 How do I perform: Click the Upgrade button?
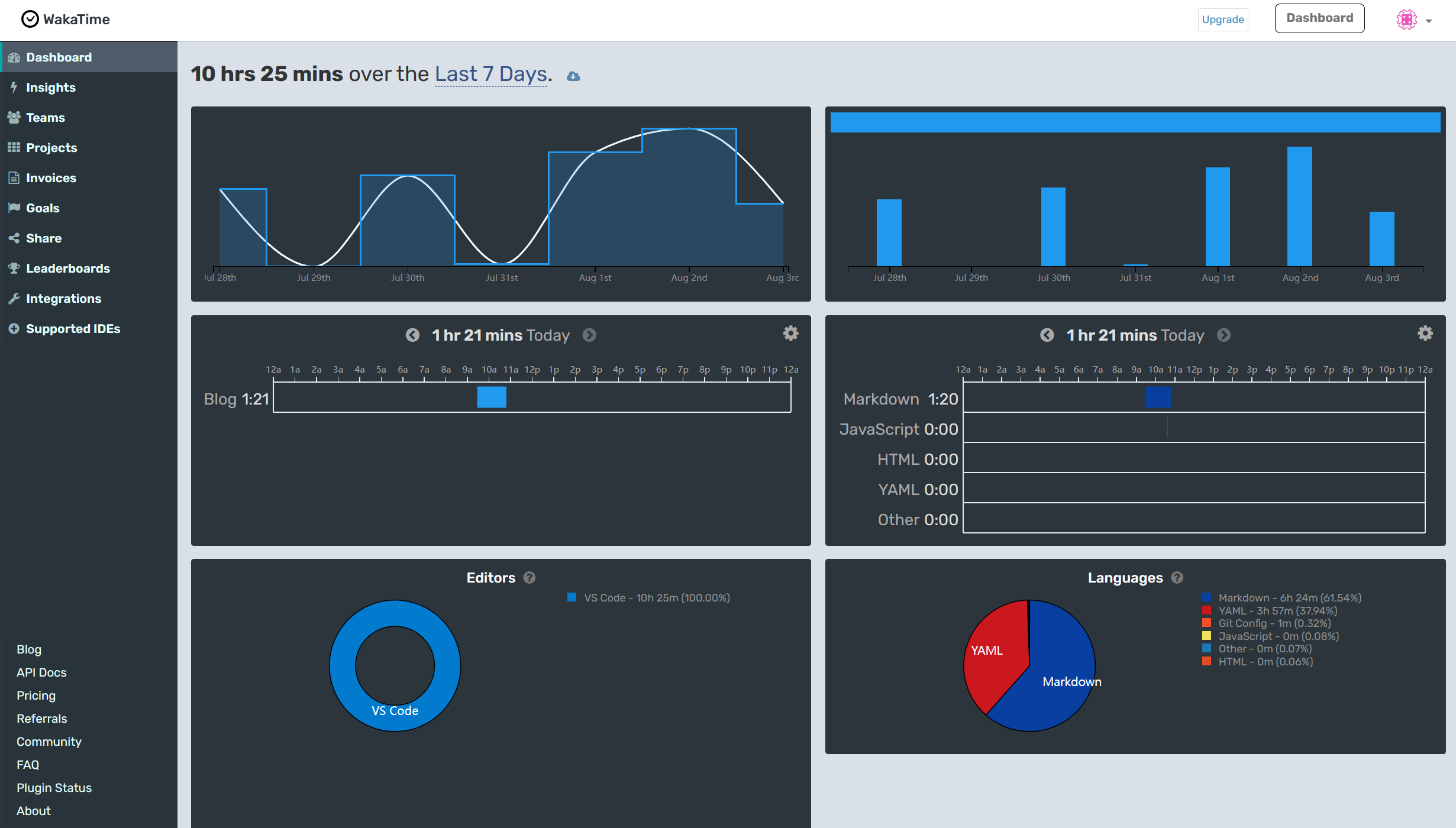pos(1222,20)
